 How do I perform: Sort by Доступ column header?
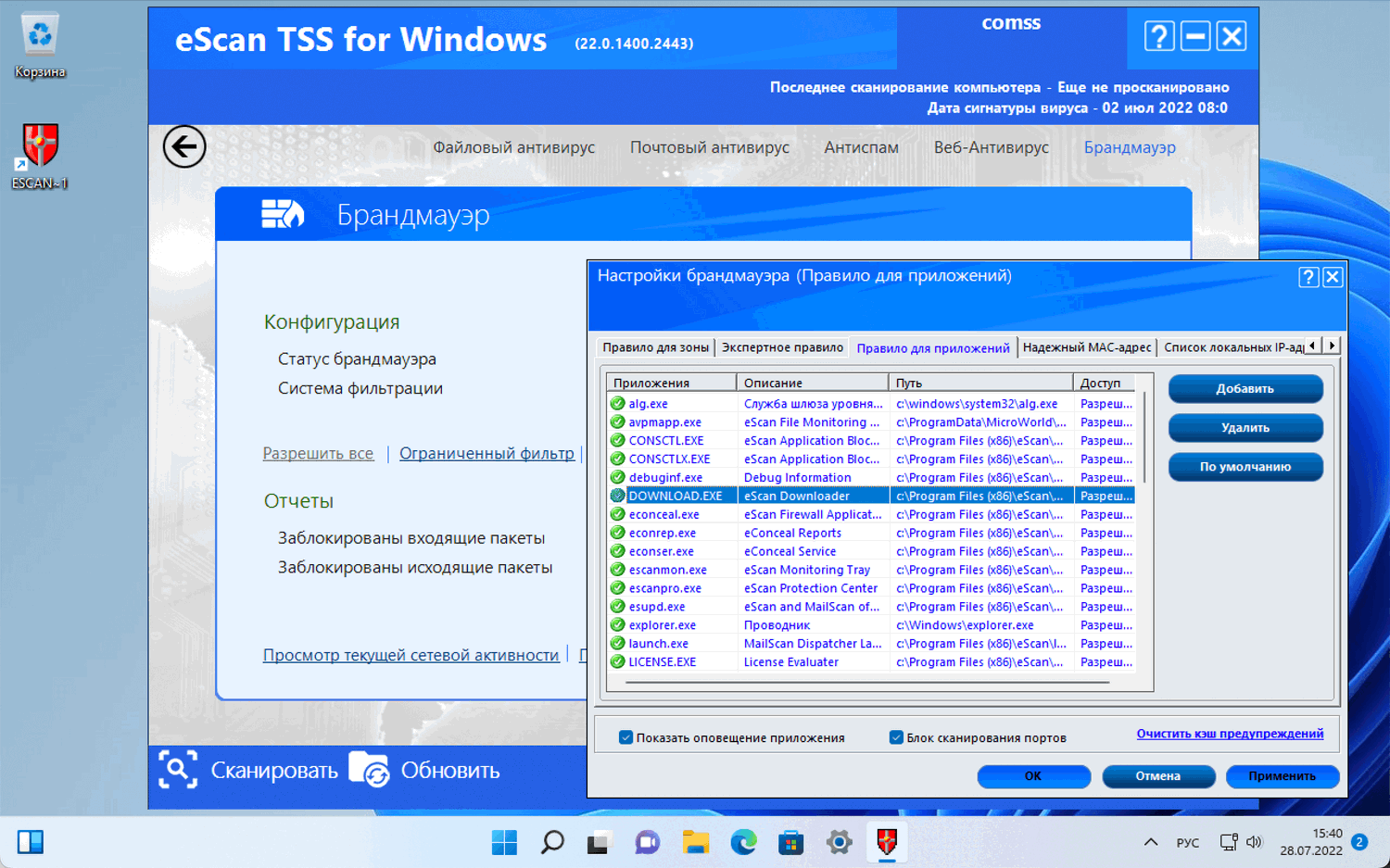coord(1105,383)
